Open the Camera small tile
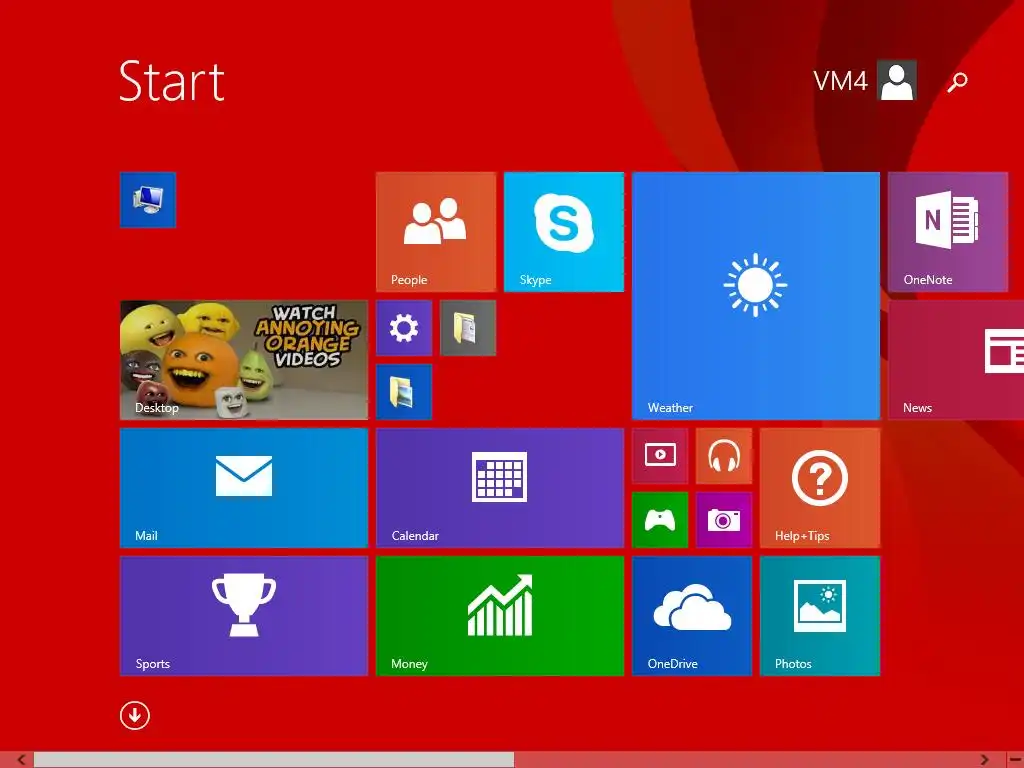 click(x=724, y=520)
